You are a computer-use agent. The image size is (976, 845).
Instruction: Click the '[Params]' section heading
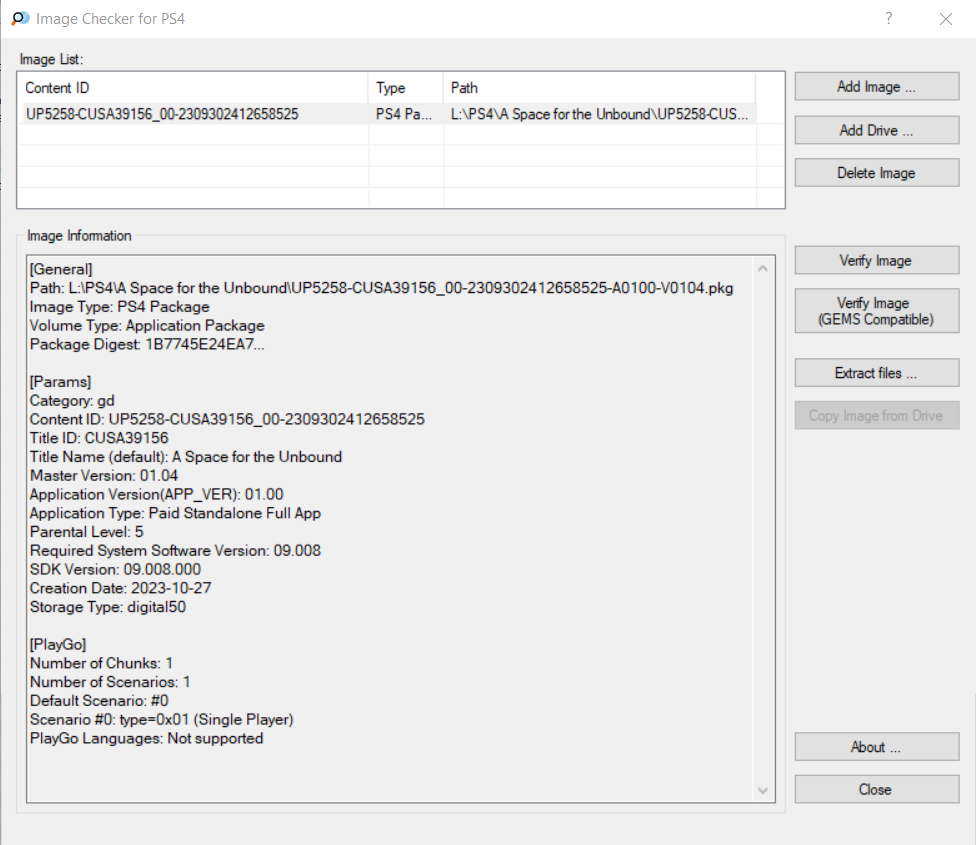point(60,381)
